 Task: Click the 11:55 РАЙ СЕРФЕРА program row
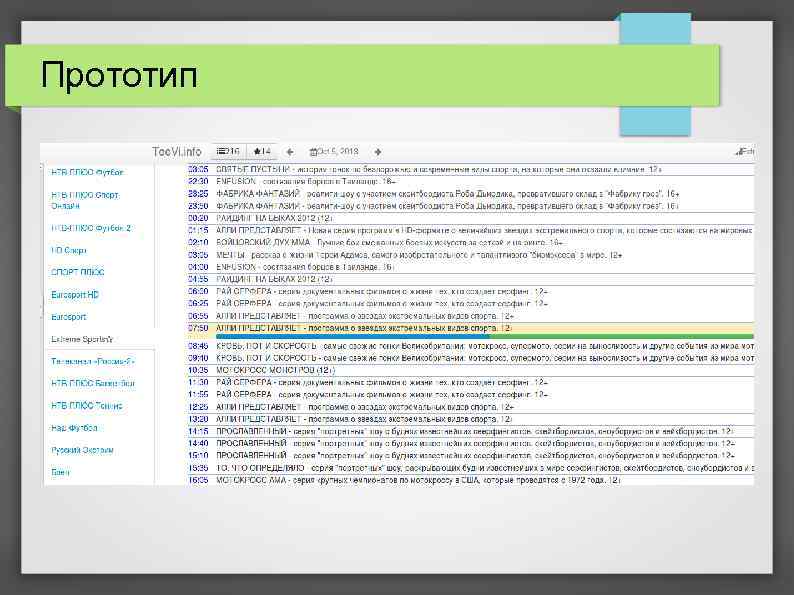(470, 394)
